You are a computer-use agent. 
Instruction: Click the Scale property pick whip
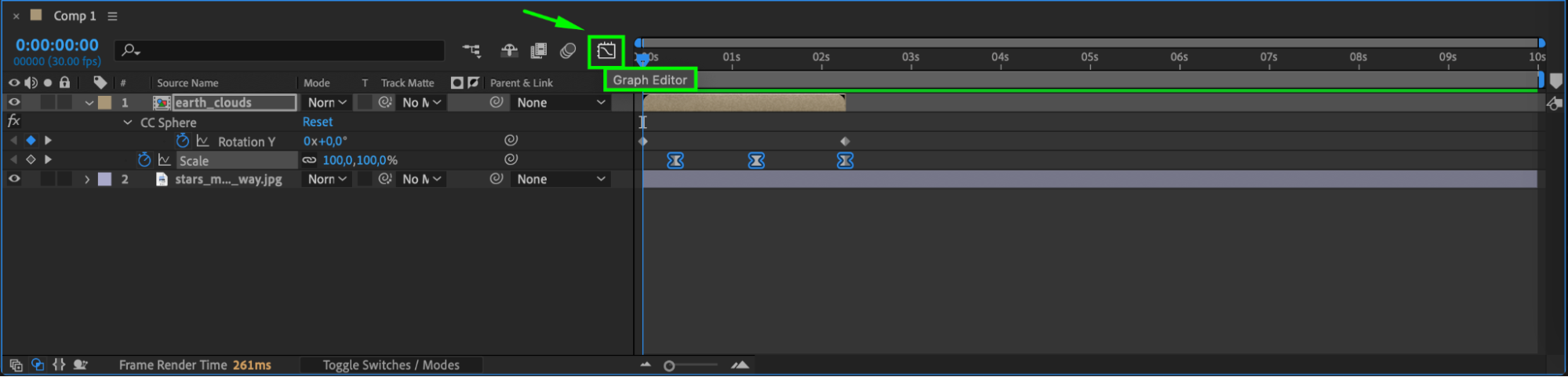pos(511,159)
